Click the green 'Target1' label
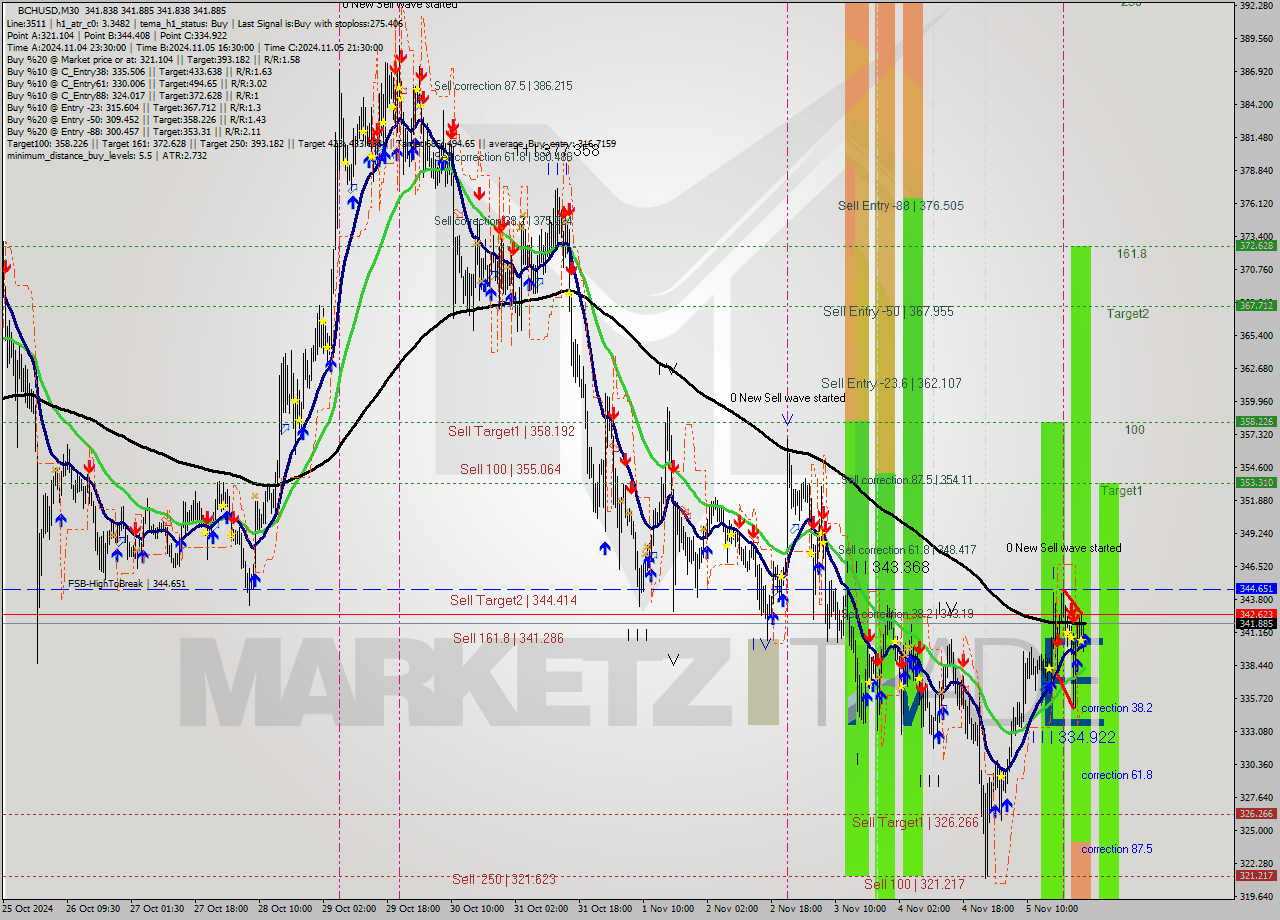The height and width of the screenshot is (920, 1280). pos(1122,491)
